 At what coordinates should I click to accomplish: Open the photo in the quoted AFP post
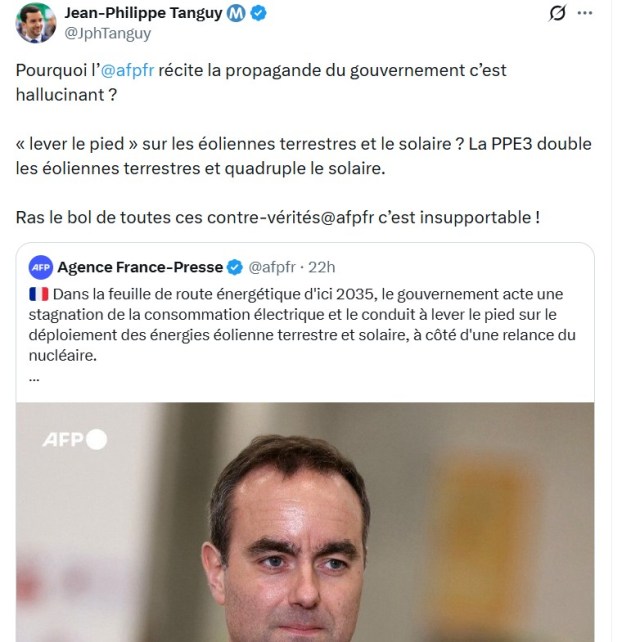click(305, 522)
